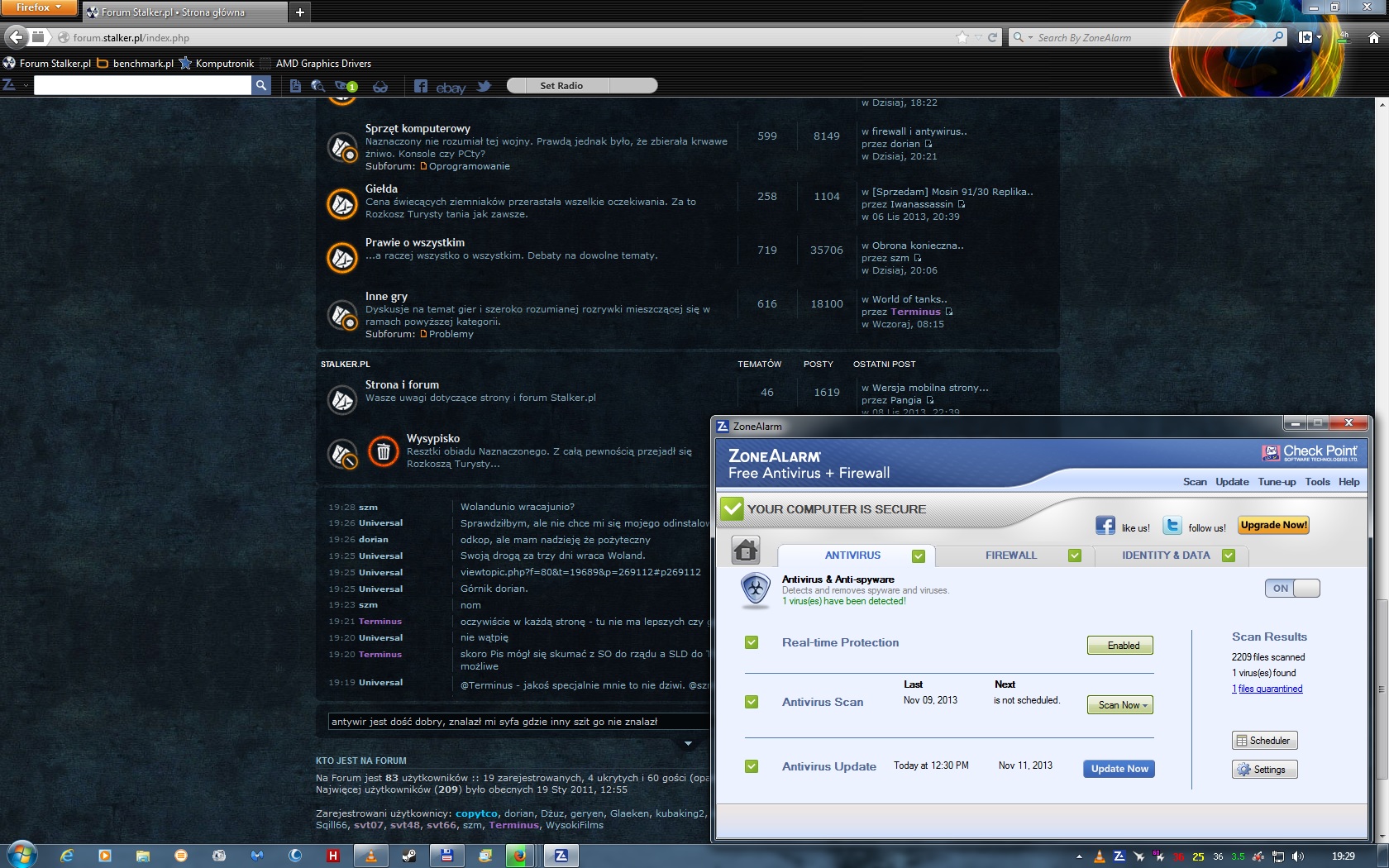Screen dimensions: 1389x868
Task: Open the Scheduler button
Action: tap(1265, 741)
